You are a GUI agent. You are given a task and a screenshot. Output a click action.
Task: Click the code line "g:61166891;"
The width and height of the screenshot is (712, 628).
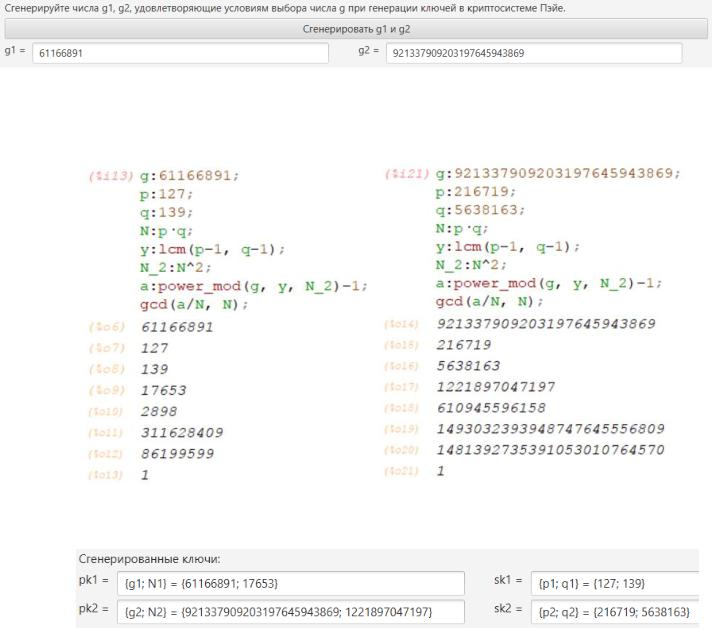click(x=189, y=176)
